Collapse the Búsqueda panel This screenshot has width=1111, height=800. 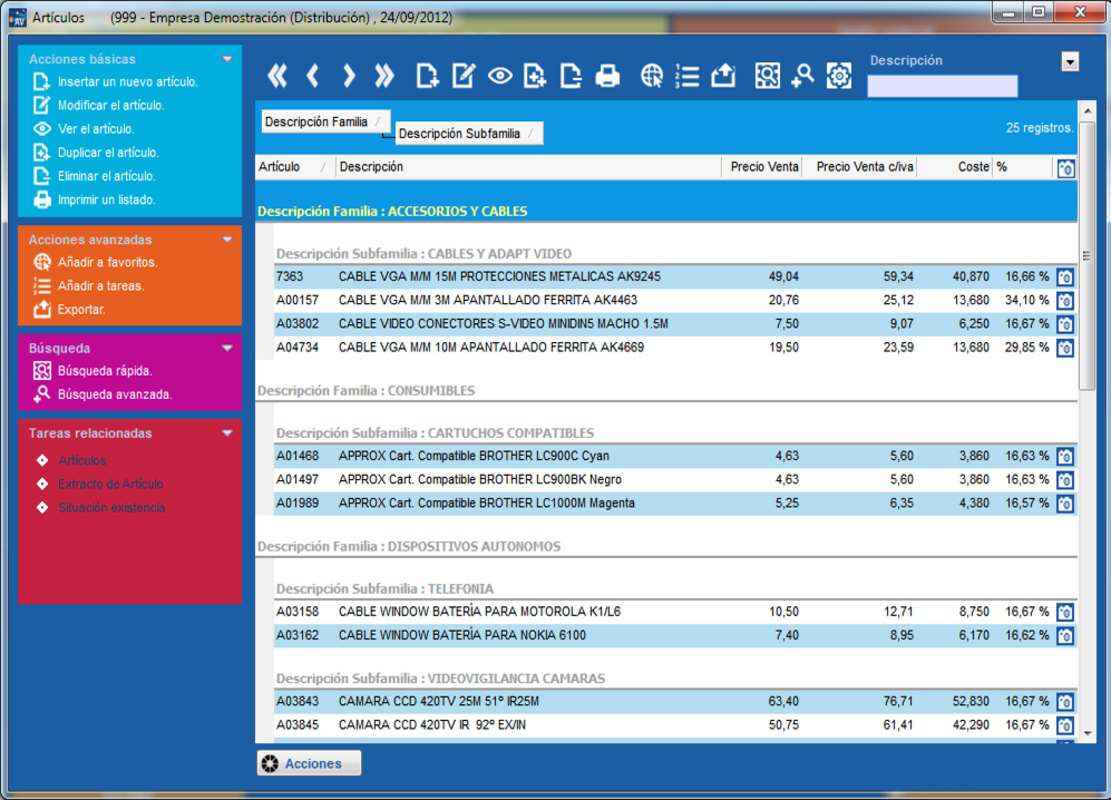(x=227, y=348)
